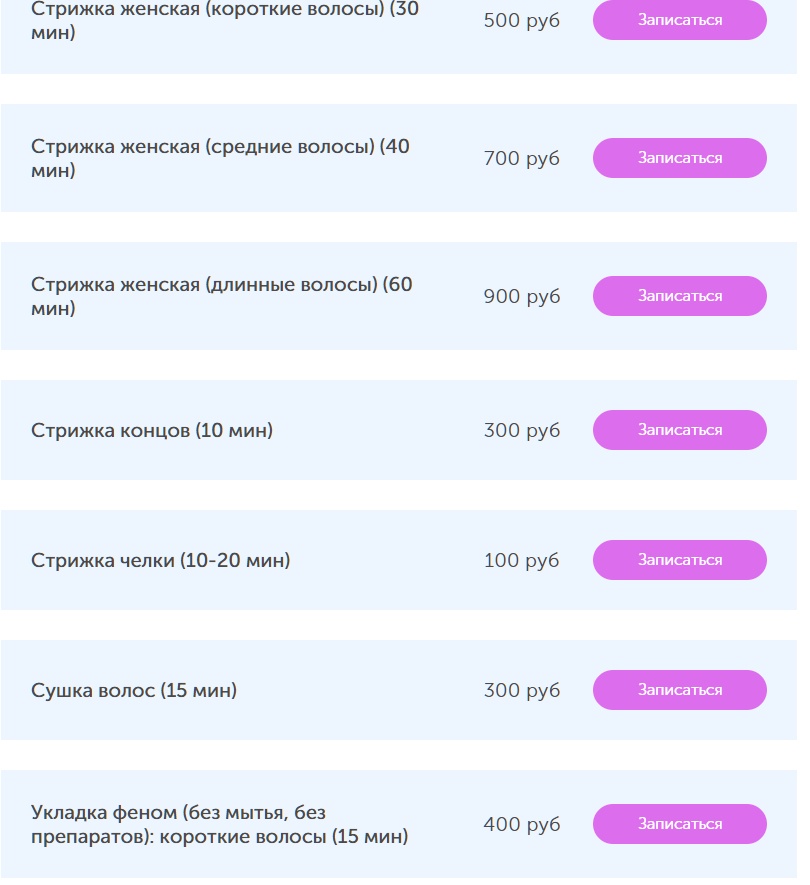Viewport: 810px width, 885px height.
Task: Click the 700 руб price
Action: (x=522, y=158)
